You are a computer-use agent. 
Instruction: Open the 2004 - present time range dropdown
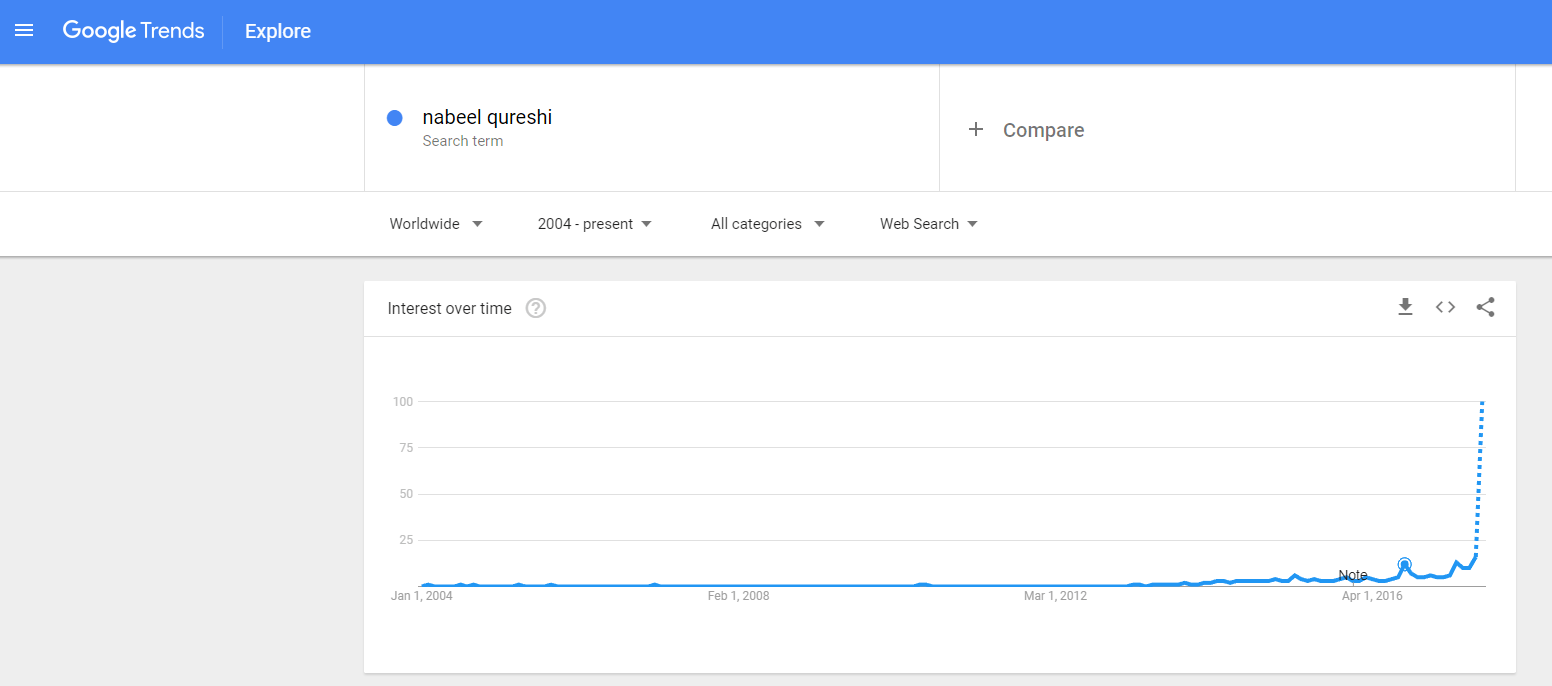[594, 224]
